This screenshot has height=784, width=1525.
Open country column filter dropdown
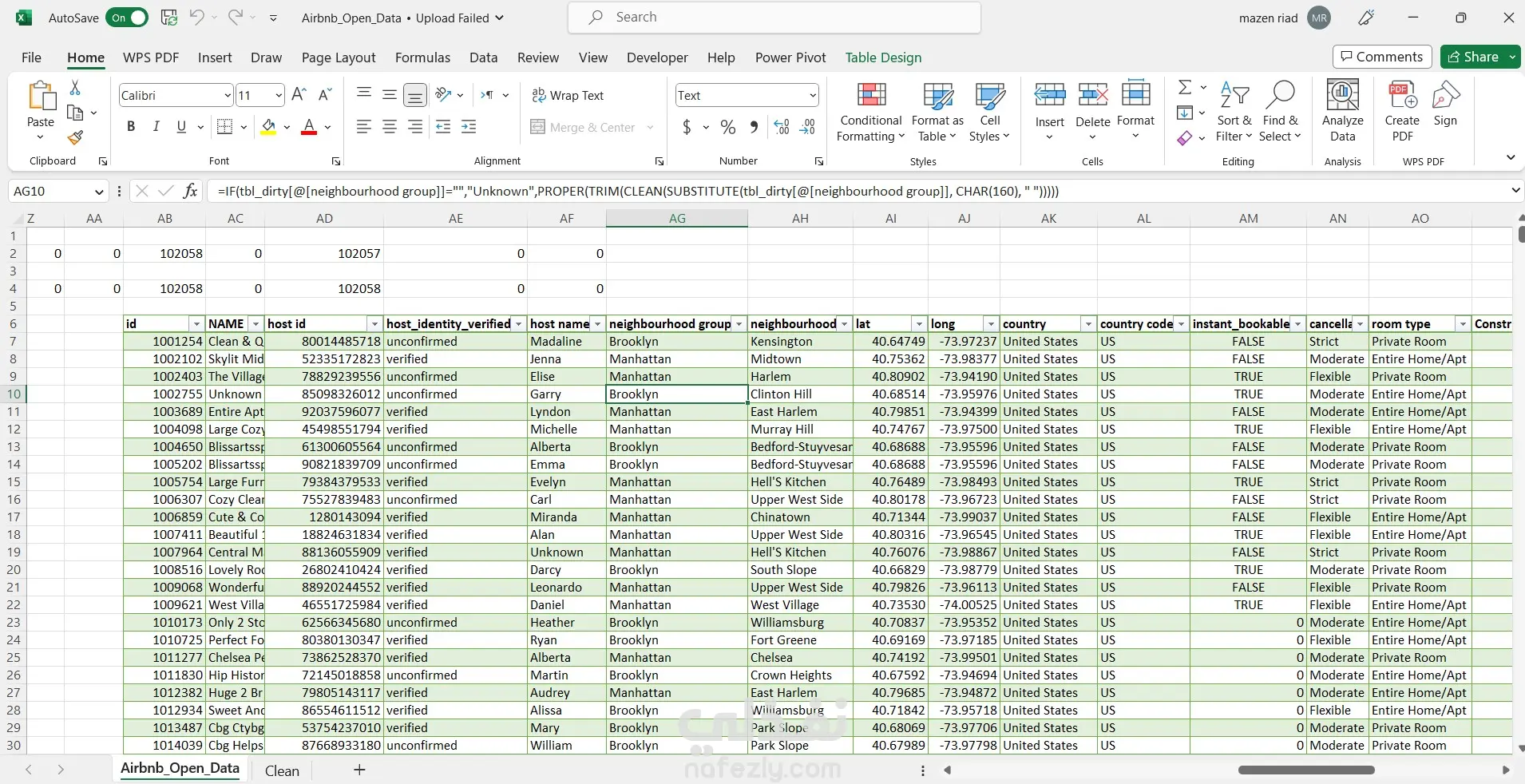[x=1087, y=324]
